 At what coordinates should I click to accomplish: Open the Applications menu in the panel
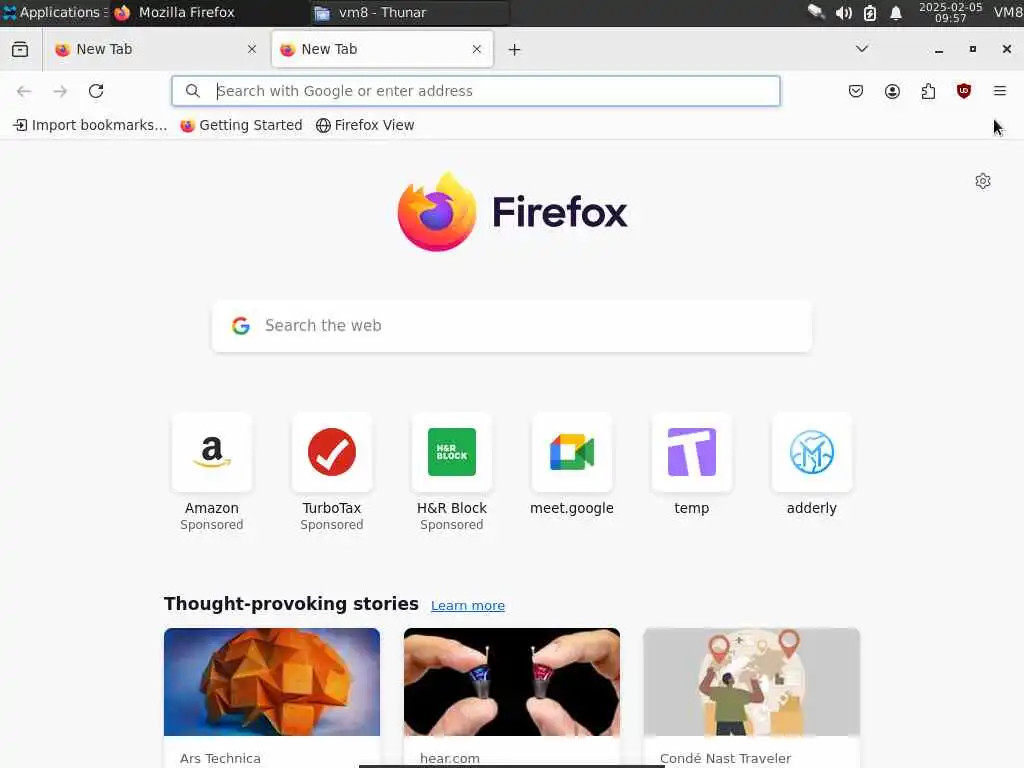55,12
